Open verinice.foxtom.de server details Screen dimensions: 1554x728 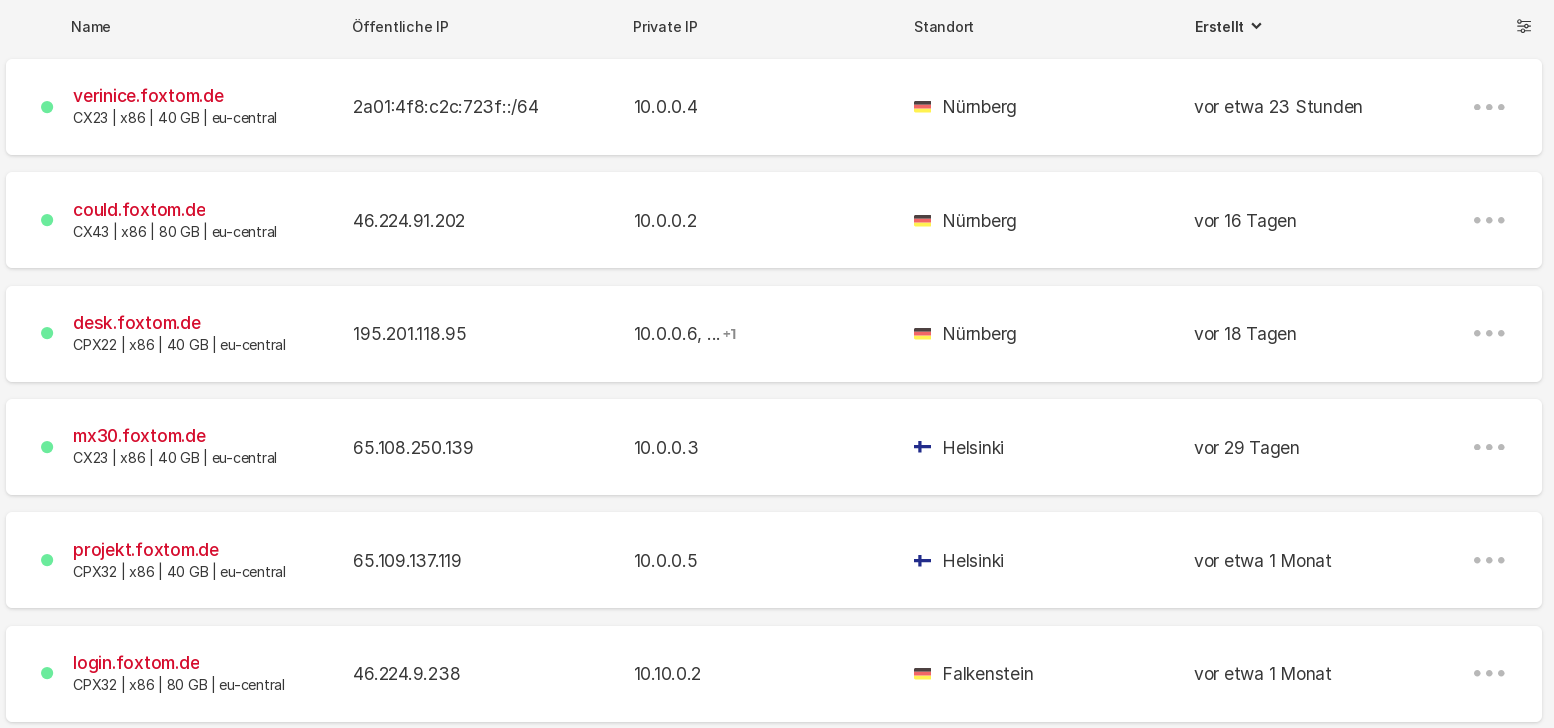(x=148, y=96)
